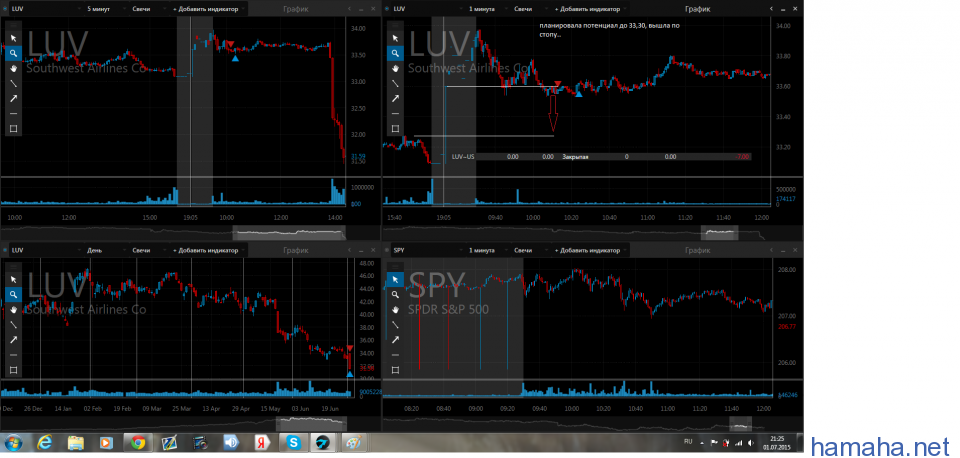Click 'График' title of LUV 1-minute panel
This screenshot has width=960, height=458.
[697, 9]
